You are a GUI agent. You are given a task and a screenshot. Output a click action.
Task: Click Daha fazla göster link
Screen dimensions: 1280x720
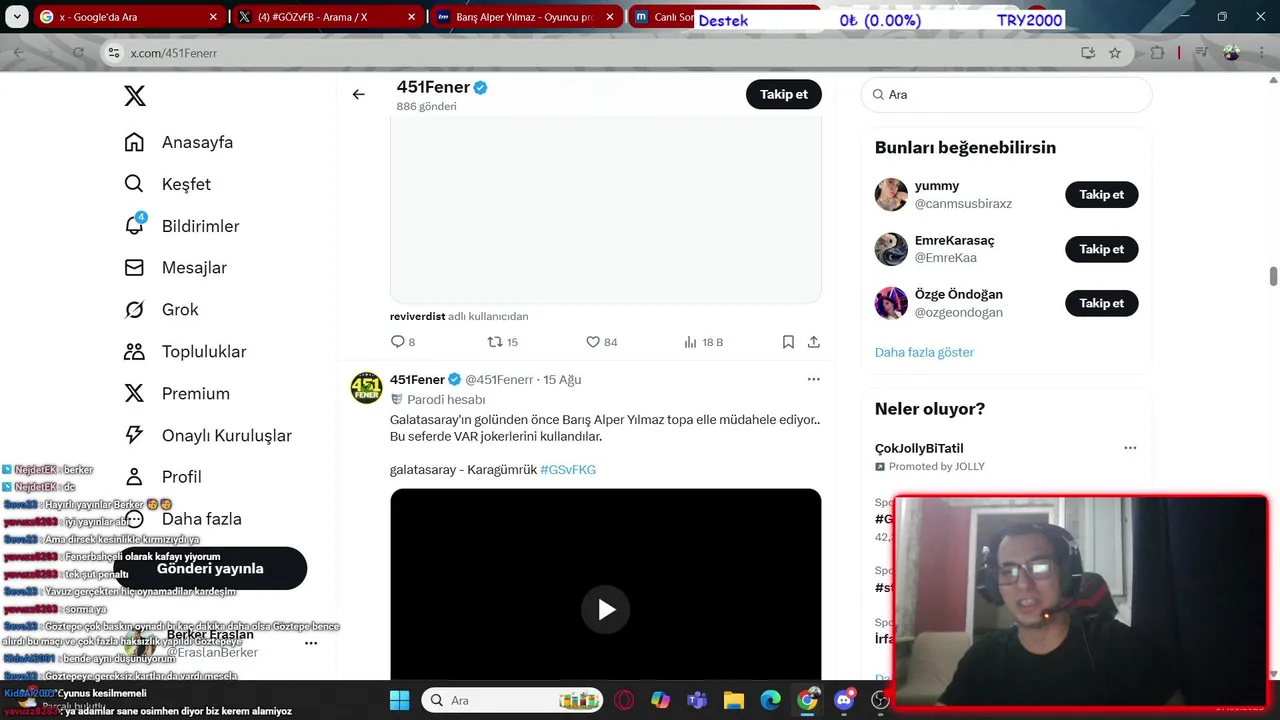point(924,352)
